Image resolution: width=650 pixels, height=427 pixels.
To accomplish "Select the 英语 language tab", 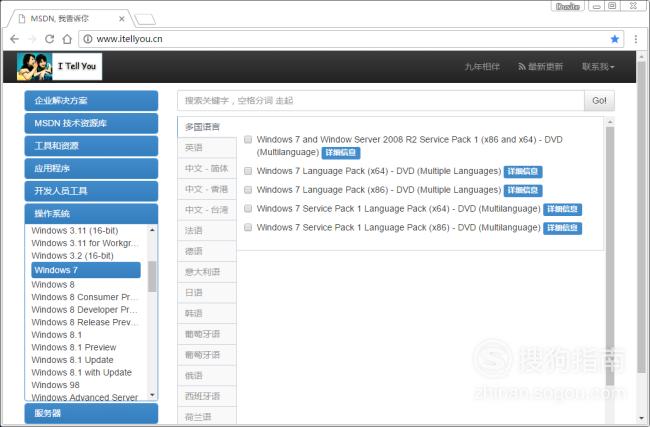I will pos(206,148).
